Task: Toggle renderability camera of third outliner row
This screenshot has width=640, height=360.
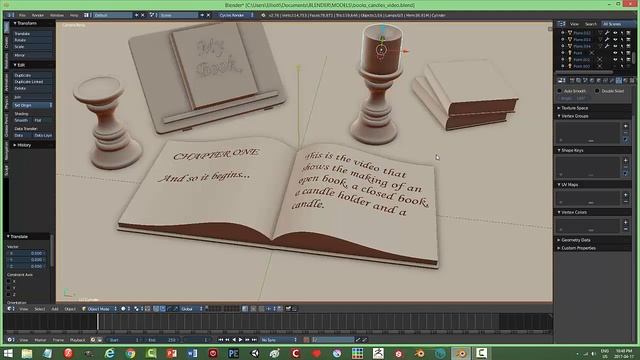Action: pyautogui.click(x=628, y=46)
